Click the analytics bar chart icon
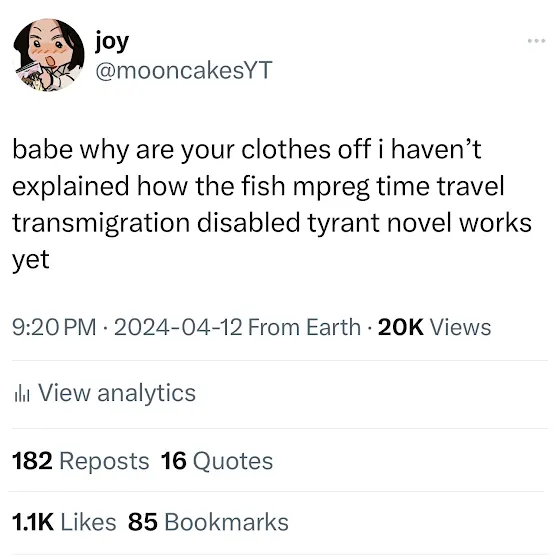The image size is (560, 560). click(x=22, y=394)
